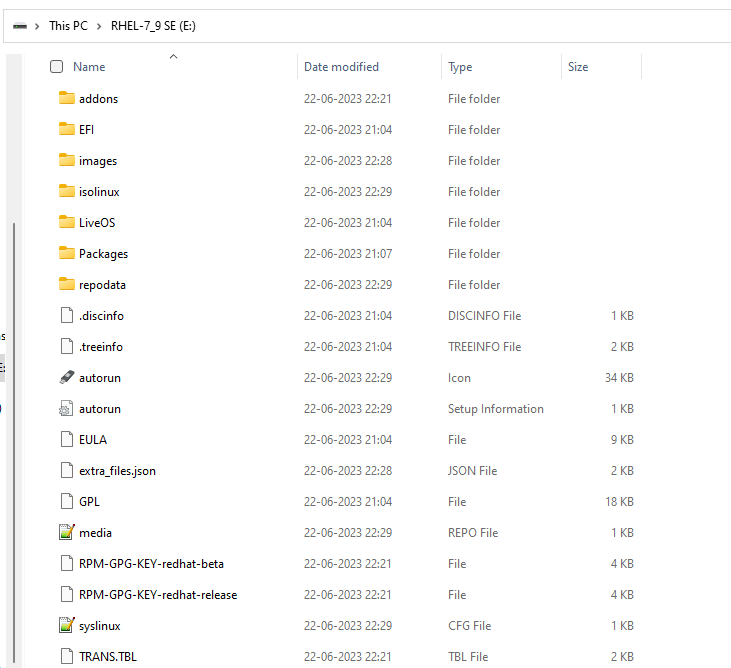Expand the chevron after This PC
The image size is (731, 668).
[99, 26]
